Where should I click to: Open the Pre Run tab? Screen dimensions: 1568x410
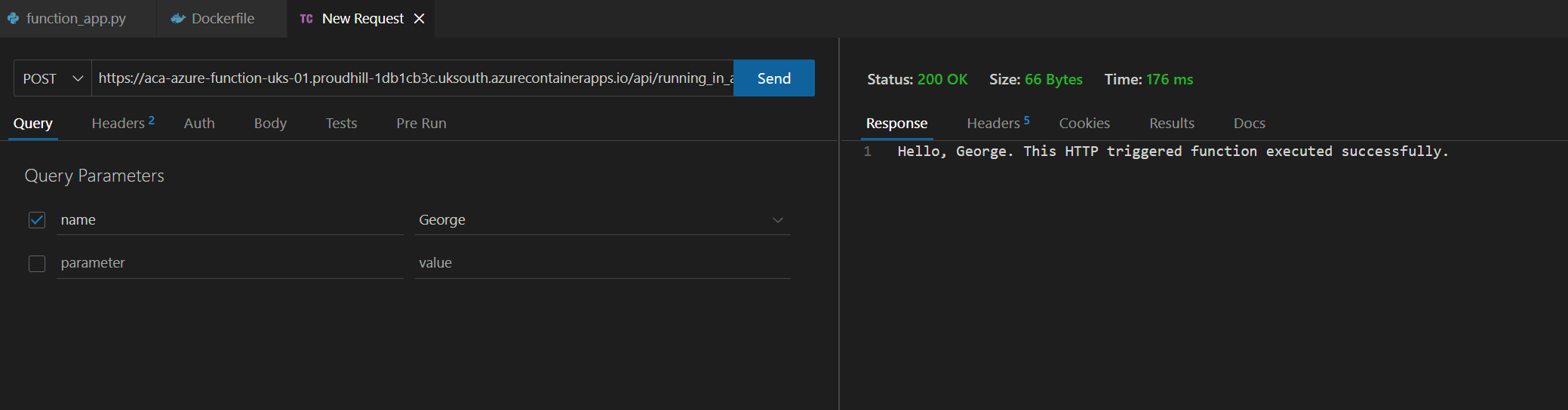(421, 123)
